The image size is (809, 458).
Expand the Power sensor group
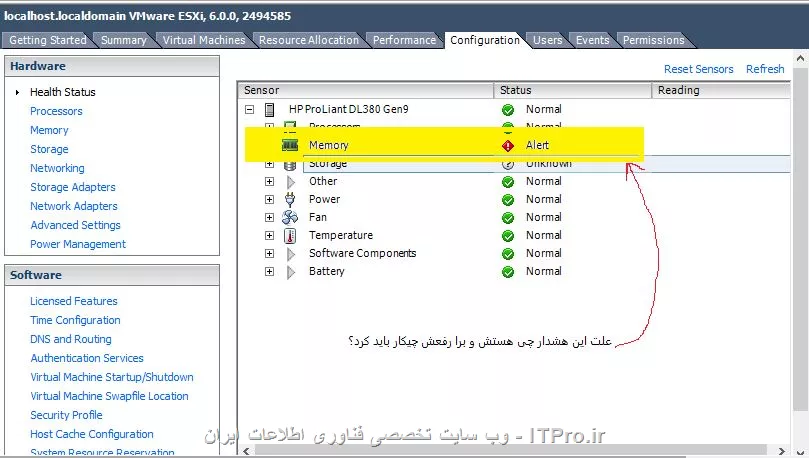[269, 200]
